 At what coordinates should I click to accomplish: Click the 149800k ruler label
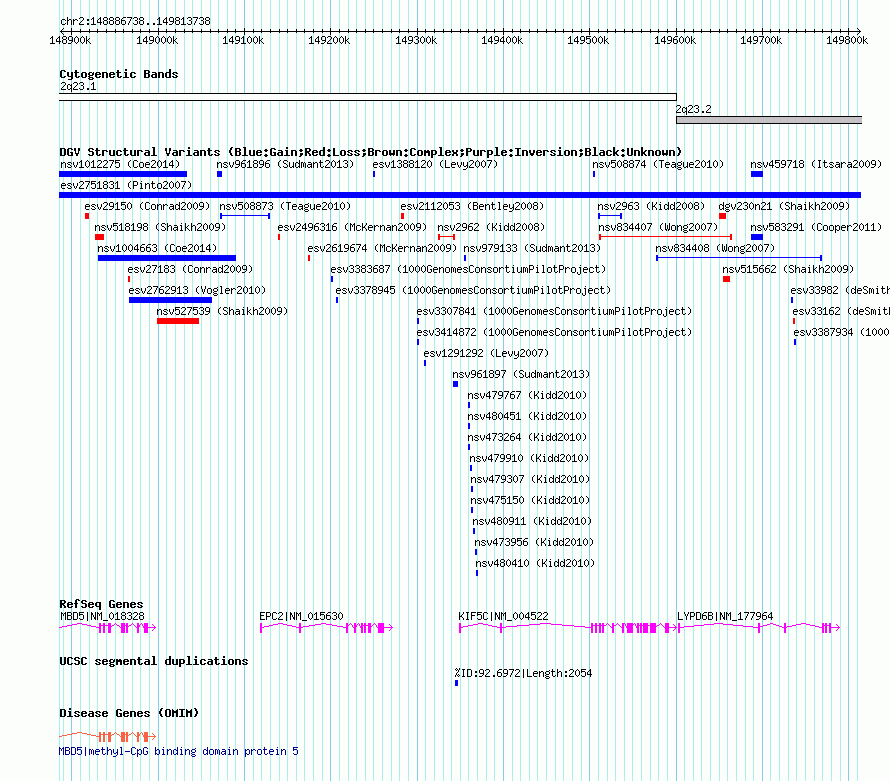[847, 40]
